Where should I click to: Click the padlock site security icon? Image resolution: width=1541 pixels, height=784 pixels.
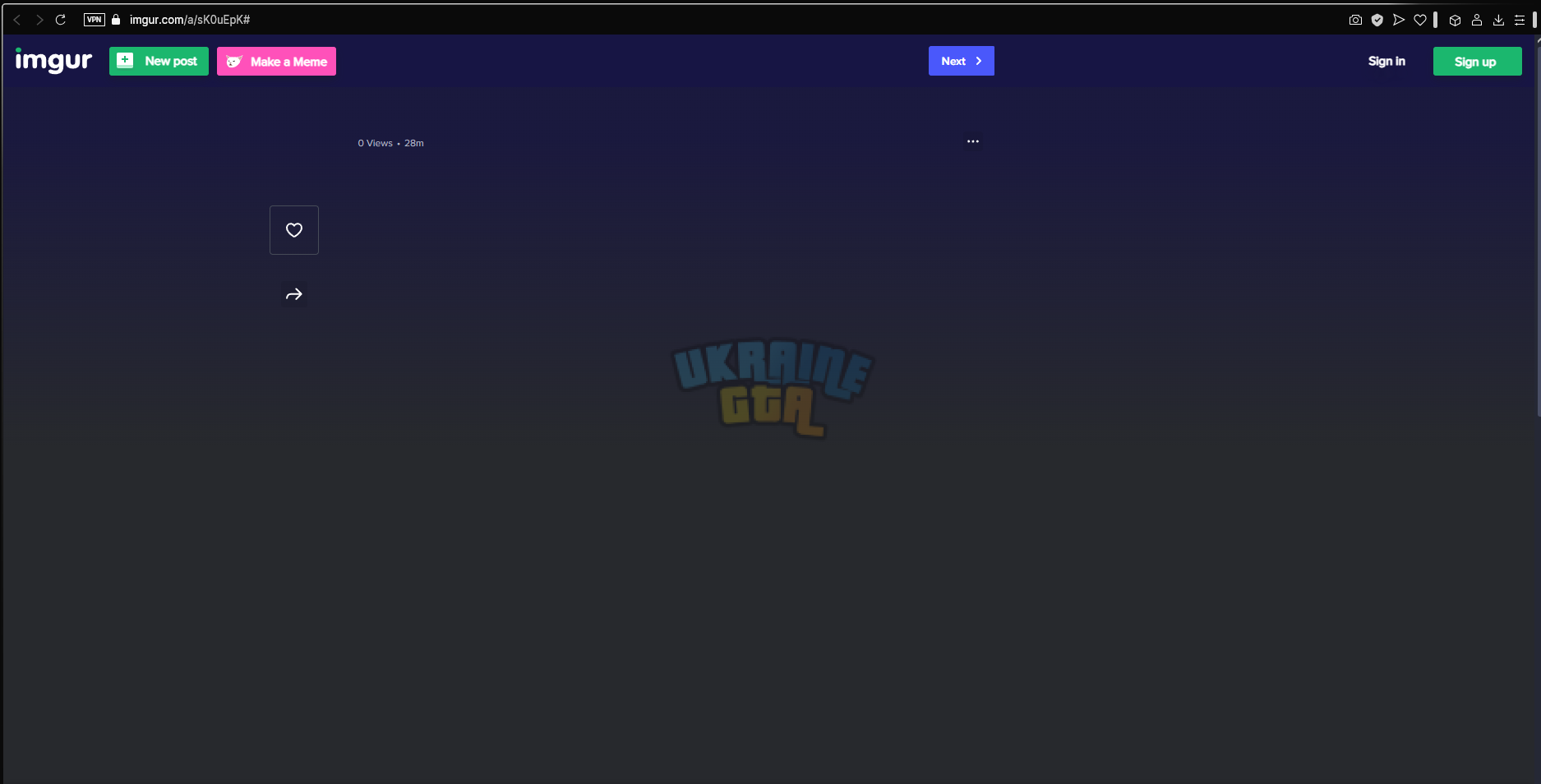tap(116, 20)
